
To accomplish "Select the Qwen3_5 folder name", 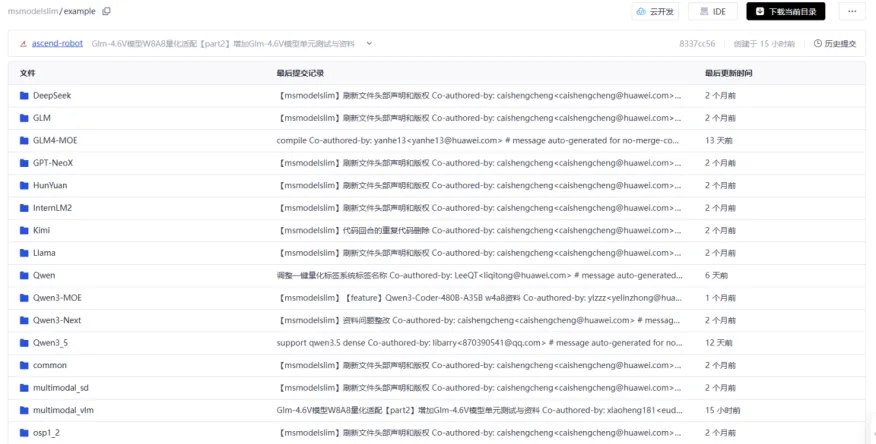I will 50,343.
